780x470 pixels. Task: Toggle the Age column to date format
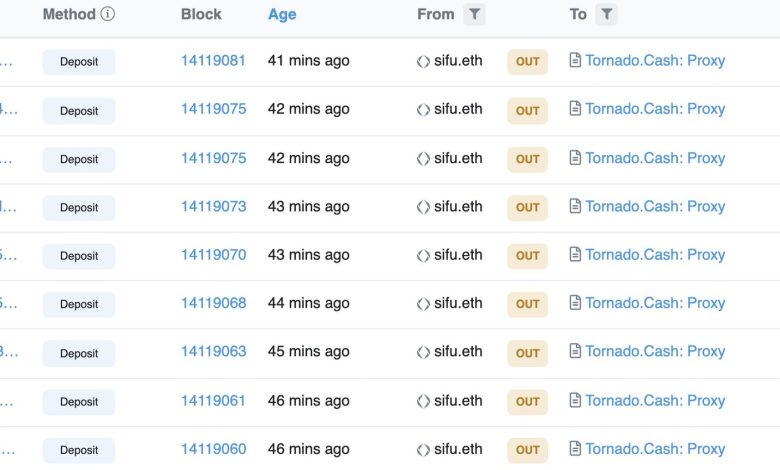(x=282, y=14)
